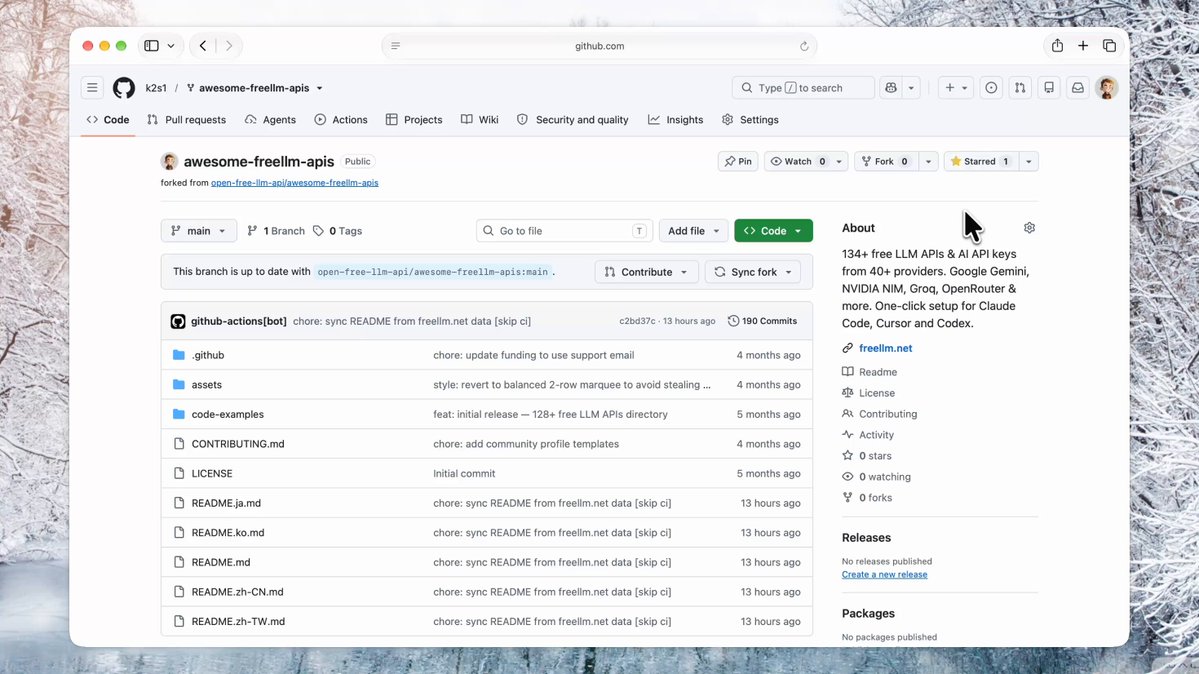1199x674 pixels.
Task: Open the green Code dropdown
Action: click(x=773, y=231)
